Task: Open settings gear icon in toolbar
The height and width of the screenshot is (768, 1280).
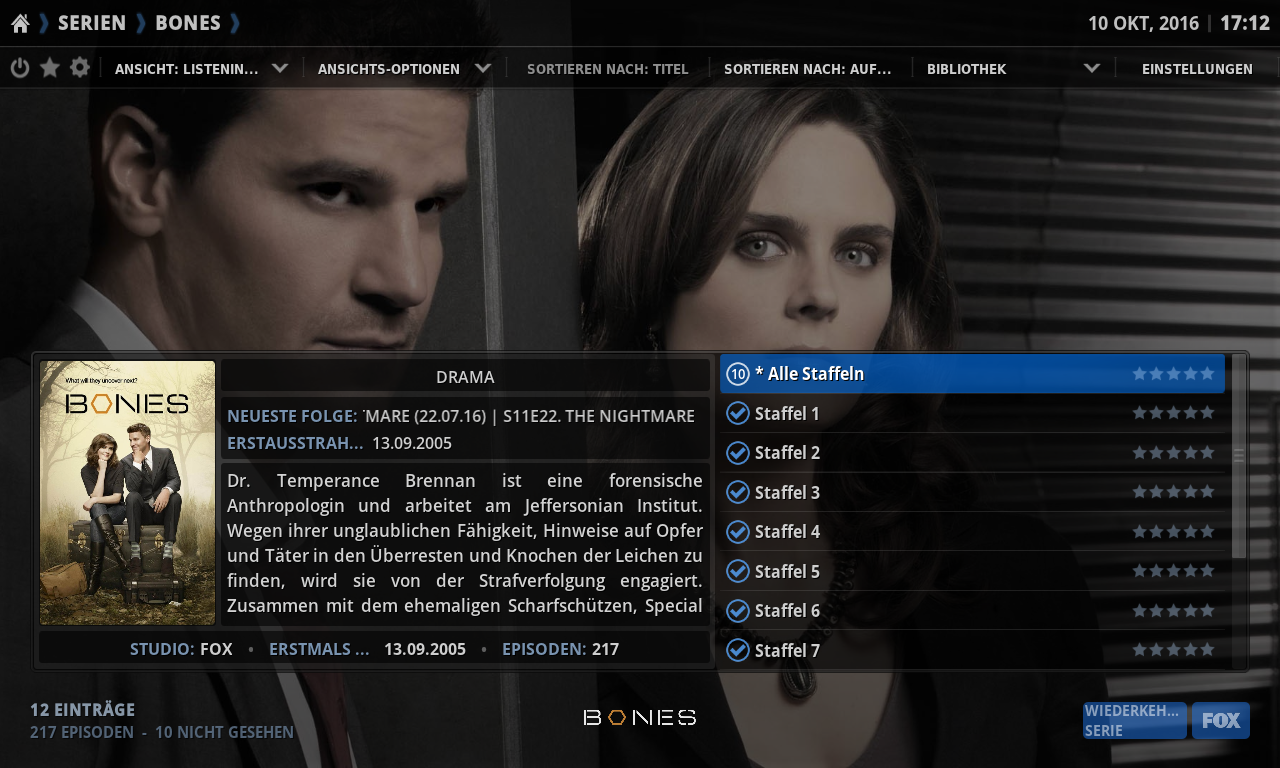Action: [80, 68]
